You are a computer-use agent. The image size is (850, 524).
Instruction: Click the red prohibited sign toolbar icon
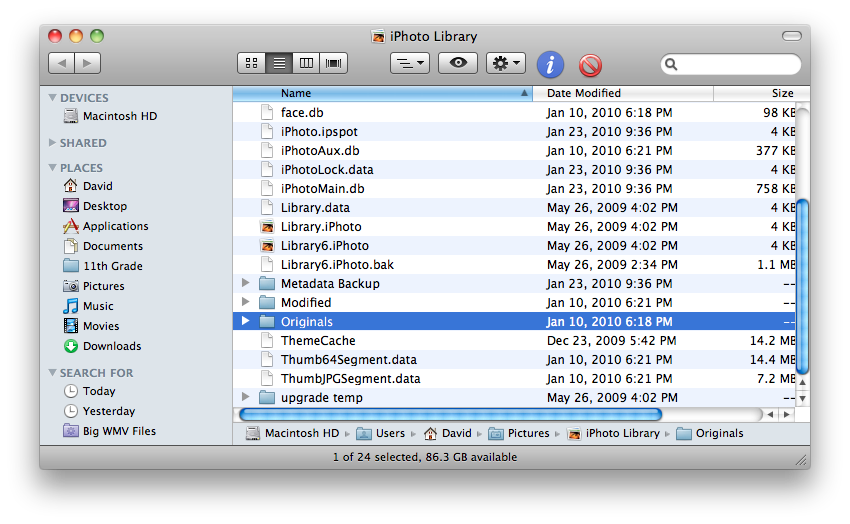[x=590, y=66]
